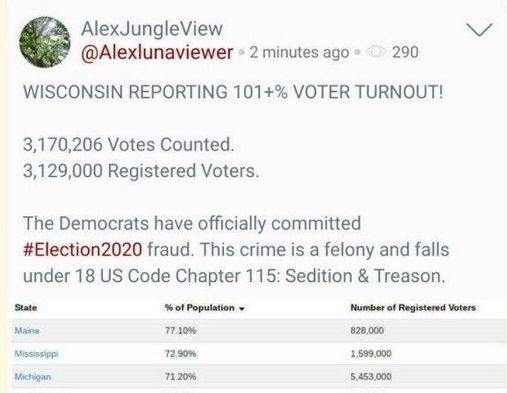
Task: Open the @Alexlunaviewer handle link
Action: pos(157,52)
